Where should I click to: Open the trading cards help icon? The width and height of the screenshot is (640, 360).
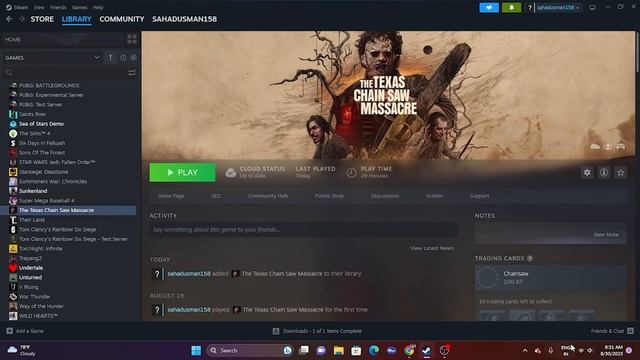pos(530,258)
